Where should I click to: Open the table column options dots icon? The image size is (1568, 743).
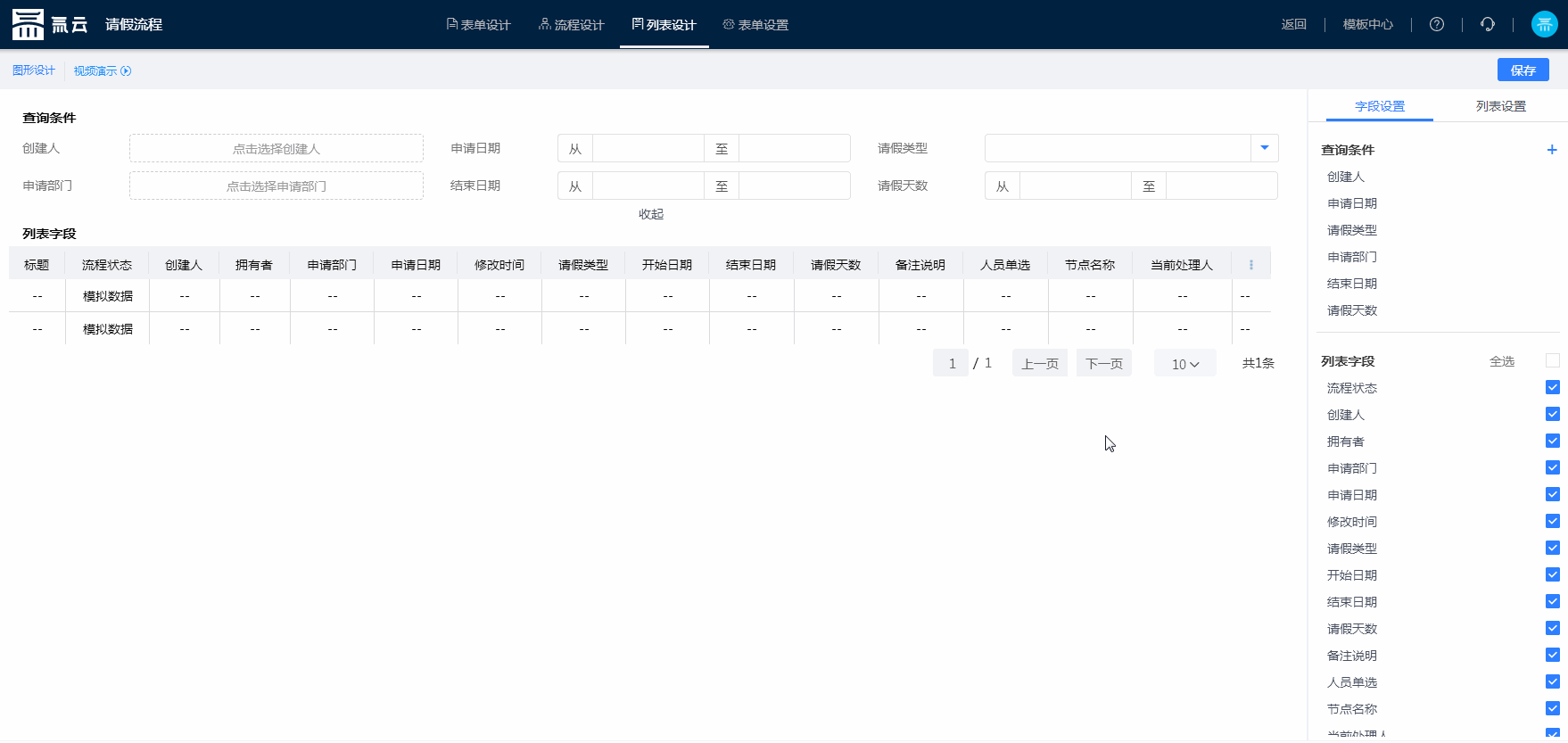pyautogui.click(x=1251, y=265)
